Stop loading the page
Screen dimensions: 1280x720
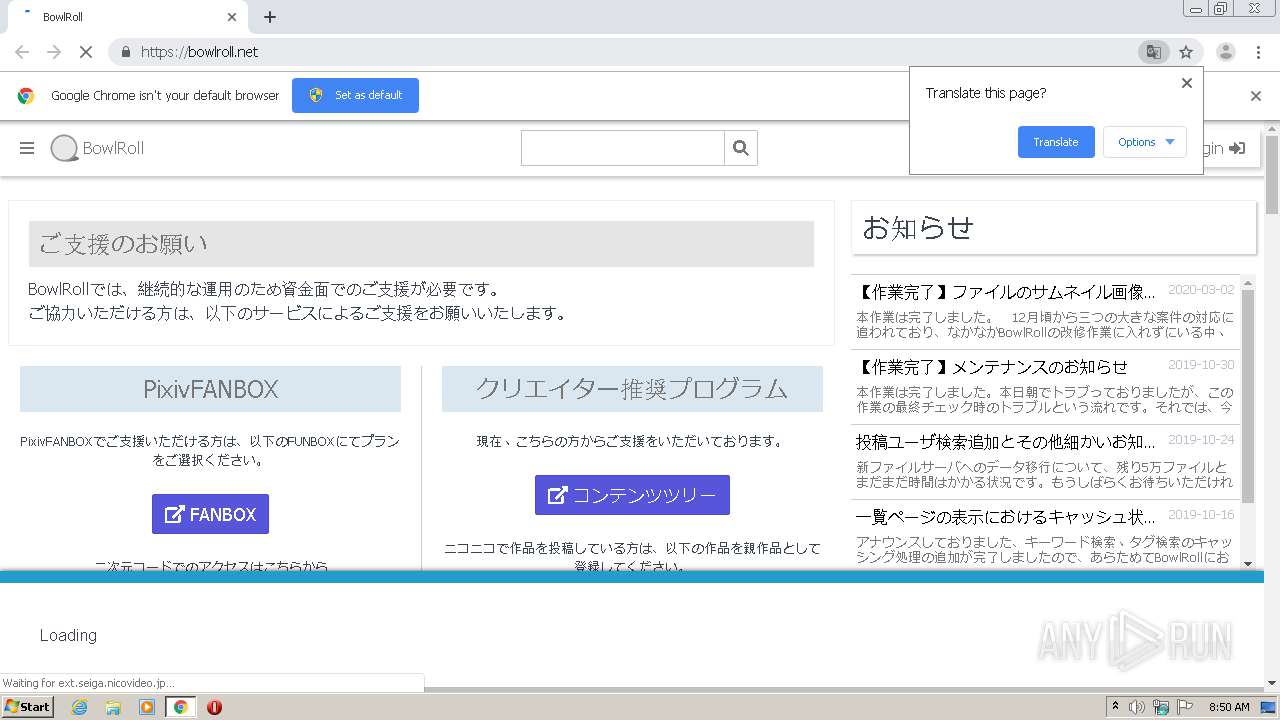pos(86,52)
